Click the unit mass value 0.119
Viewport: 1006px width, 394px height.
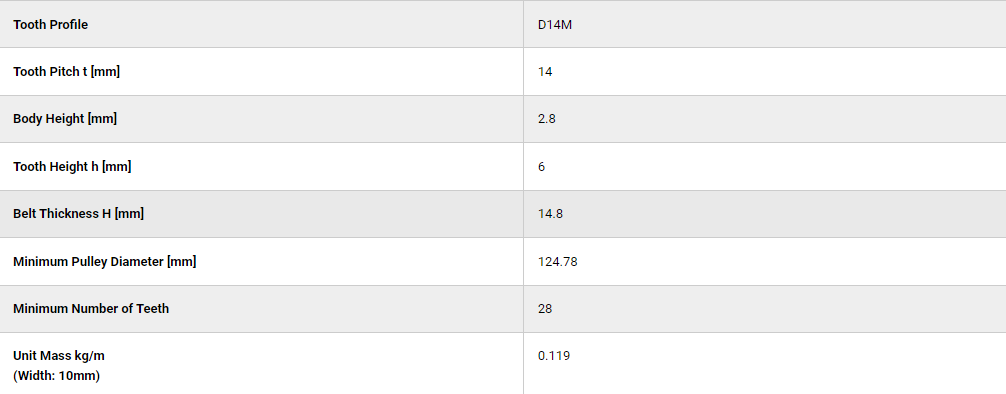(554, 356)
